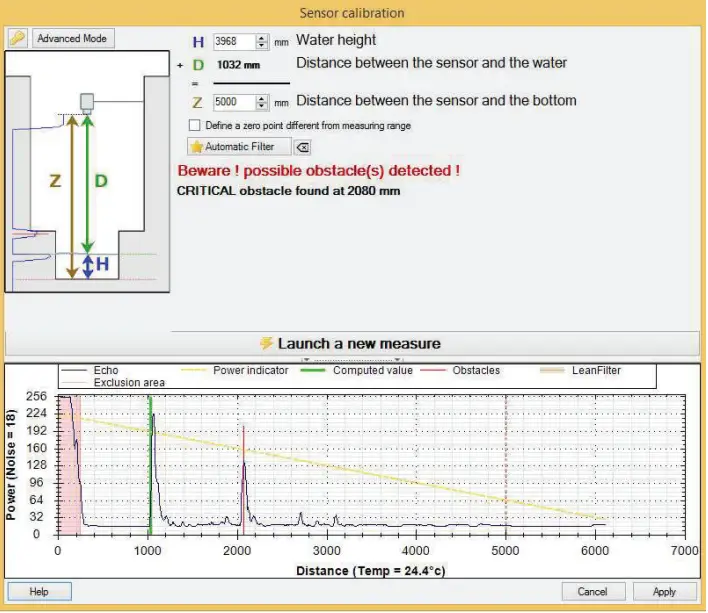Cancel the sensor calibration
The image size is (708, 613).
[593, 591]
